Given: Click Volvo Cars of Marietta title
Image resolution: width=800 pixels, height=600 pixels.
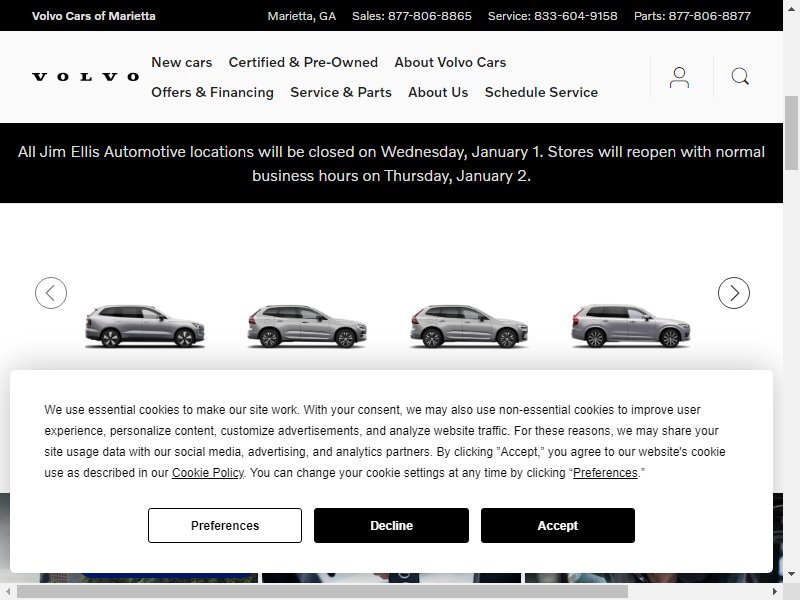Looking at the screenshot, I should pyautogui.click(x=93, y=16).
